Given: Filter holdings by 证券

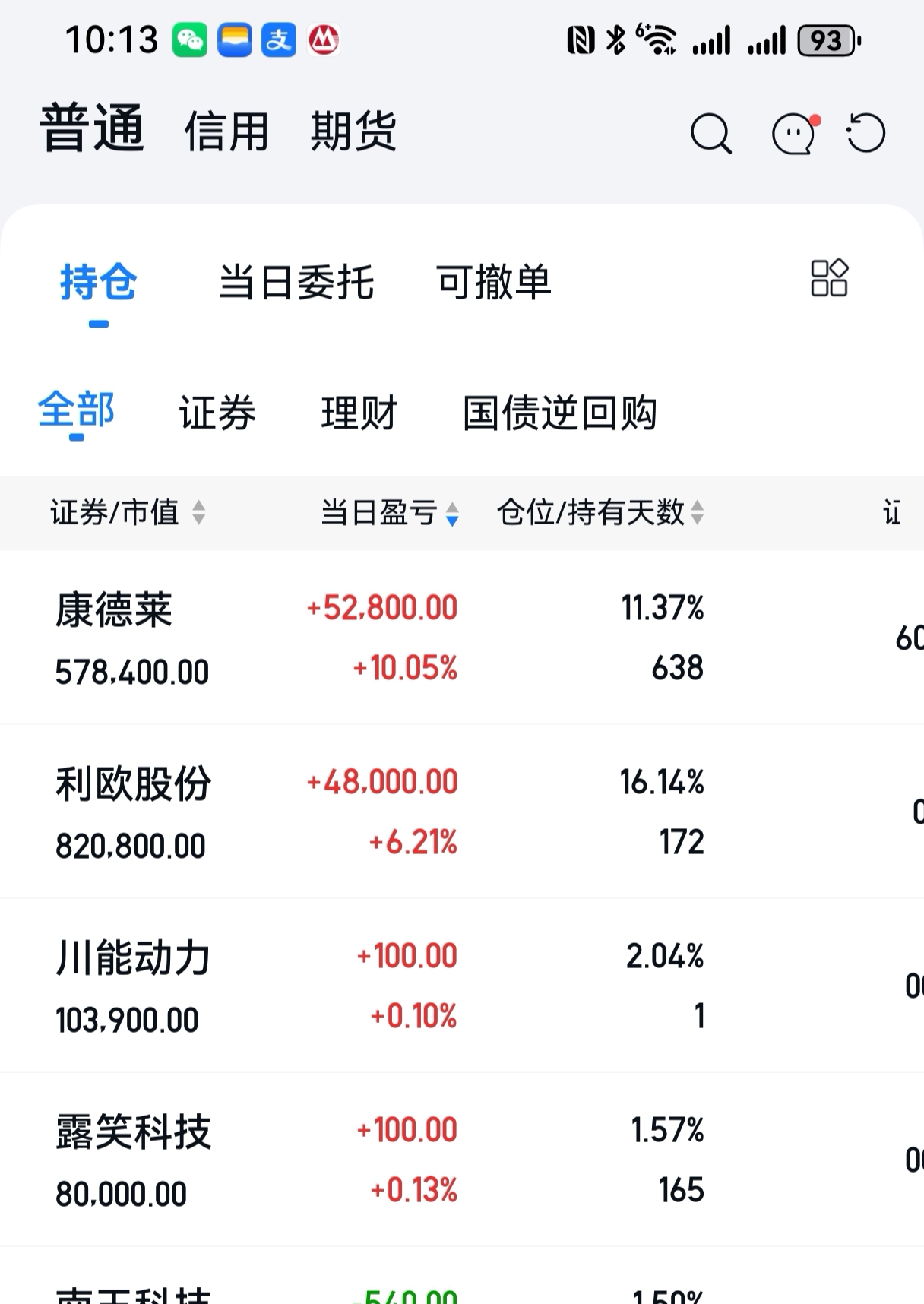Looking at the screenshot, I should point(217,413).
